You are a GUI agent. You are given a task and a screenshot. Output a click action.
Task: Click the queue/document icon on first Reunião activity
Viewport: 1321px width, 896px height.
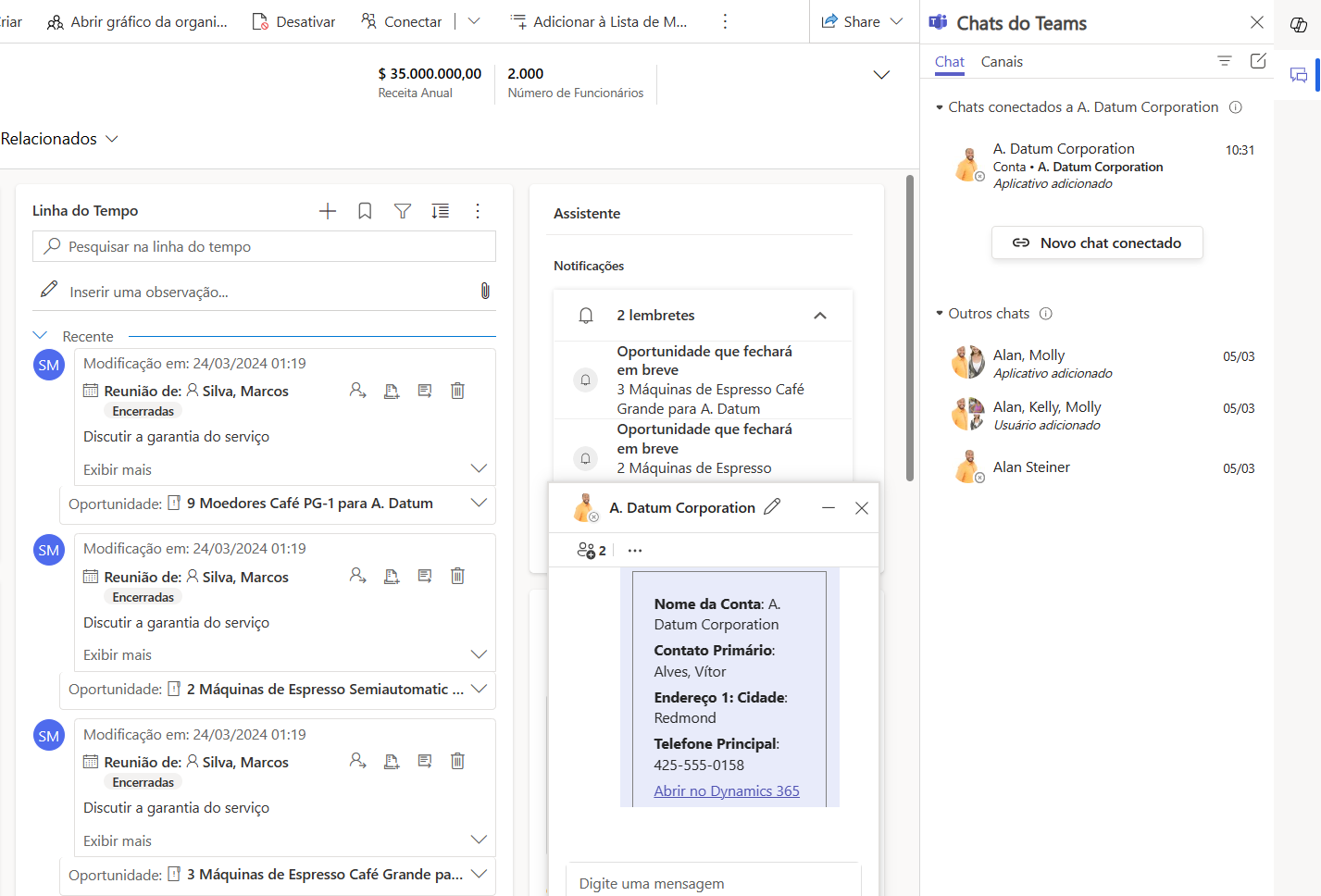[392, 391]
